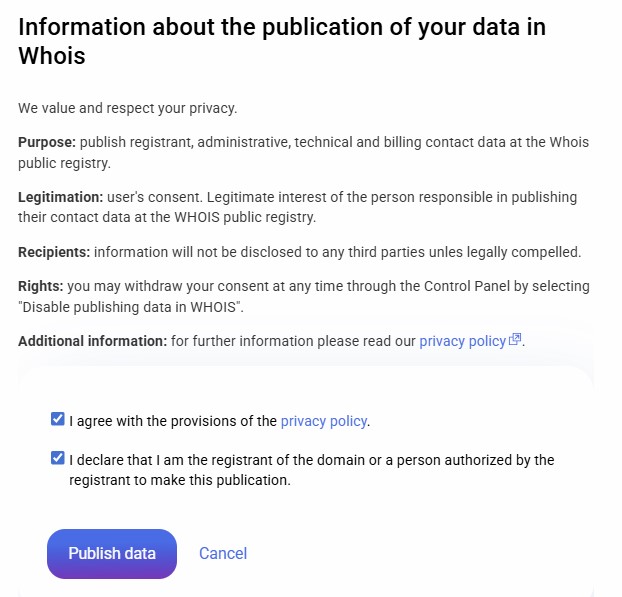This screenshot has height=597, width=622.
Task: Click the bold "Purpose:" label
Action: click(47, 142)
